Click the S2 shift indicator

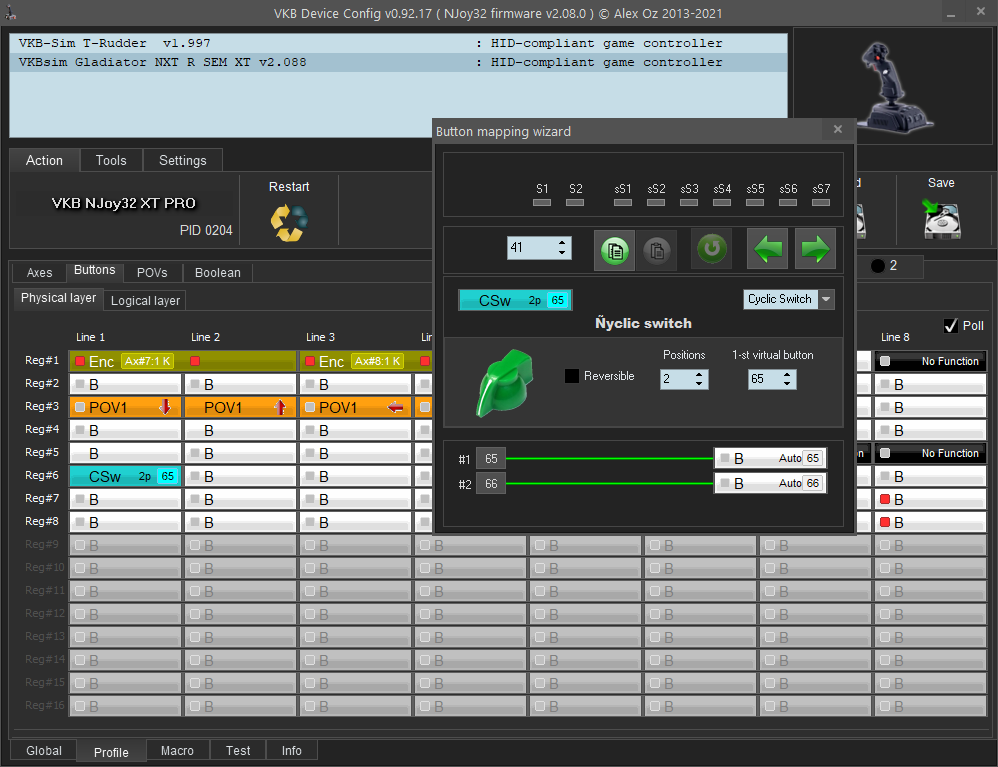pyautogui.click(x=575, y=202)
